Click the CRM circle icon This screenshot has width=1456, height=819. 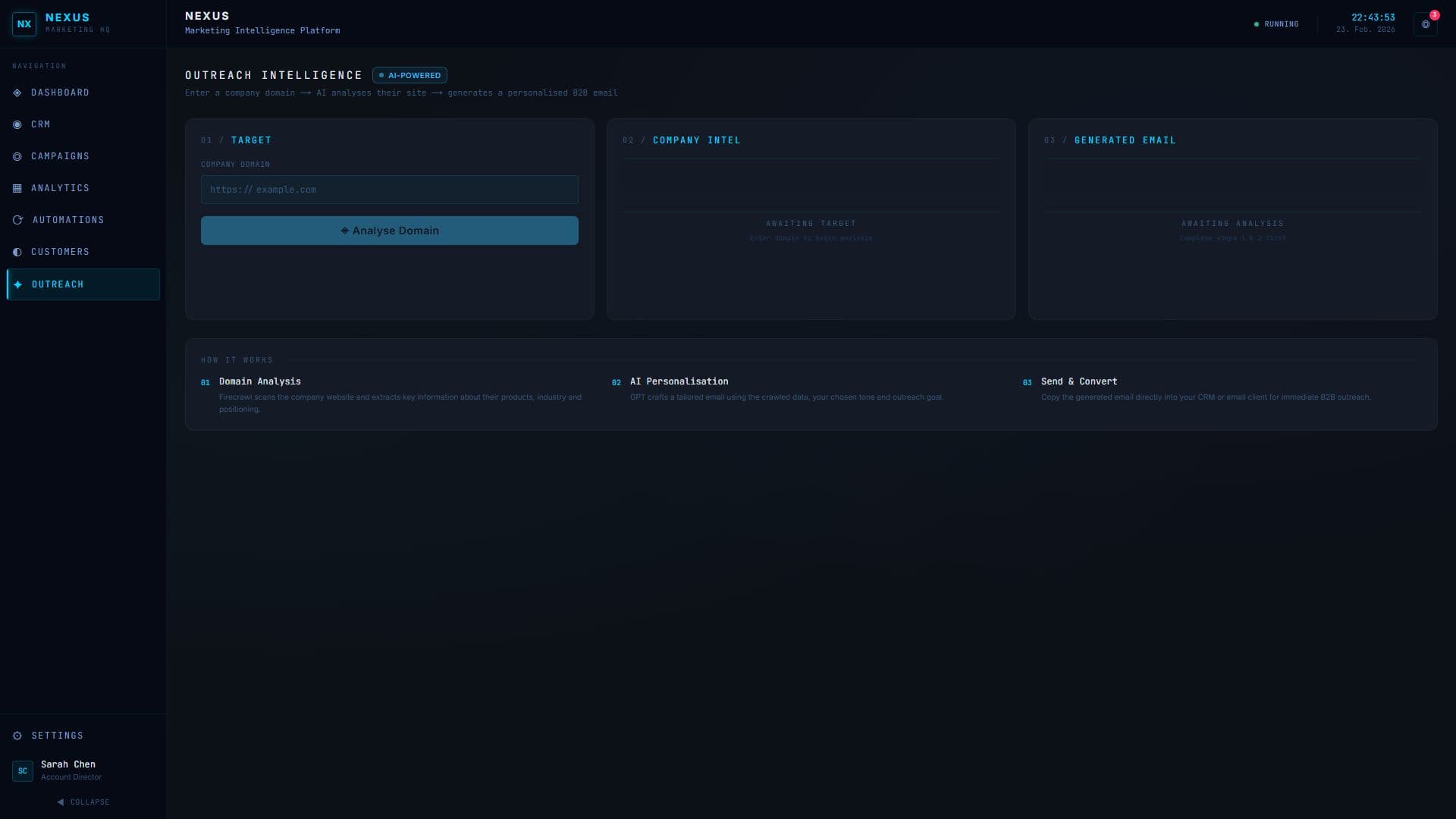(x=17, y=124)
